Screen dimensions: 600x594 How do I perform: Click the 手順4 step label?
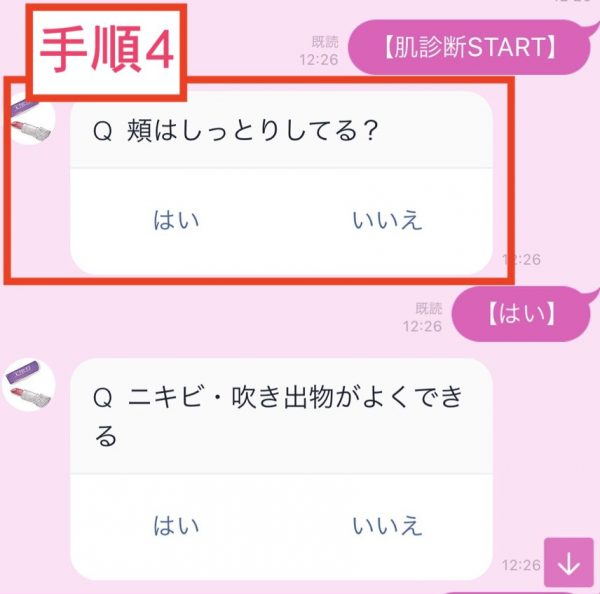click(106, 51)
